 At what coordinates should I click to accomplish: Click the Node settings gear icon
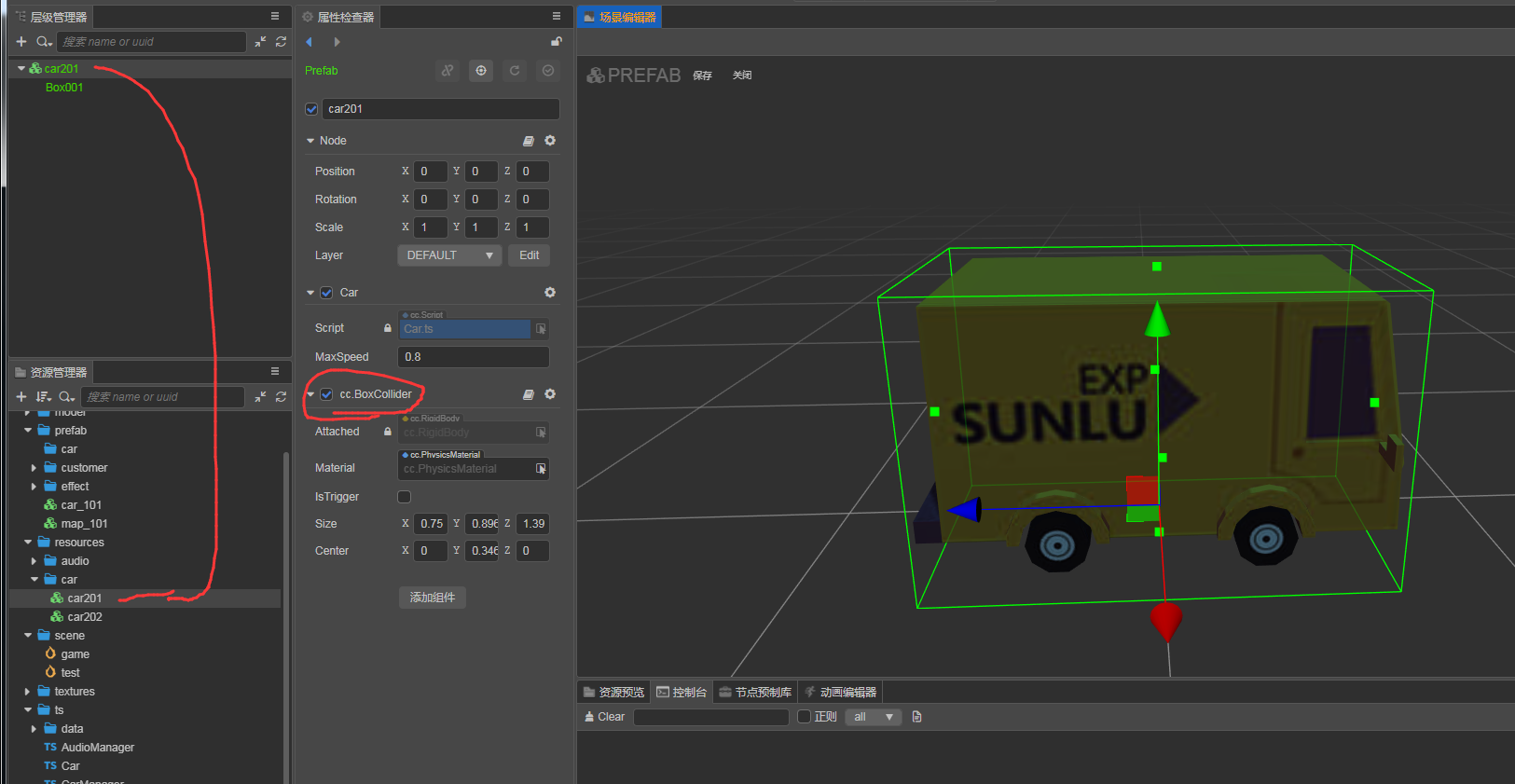[550, 141]
